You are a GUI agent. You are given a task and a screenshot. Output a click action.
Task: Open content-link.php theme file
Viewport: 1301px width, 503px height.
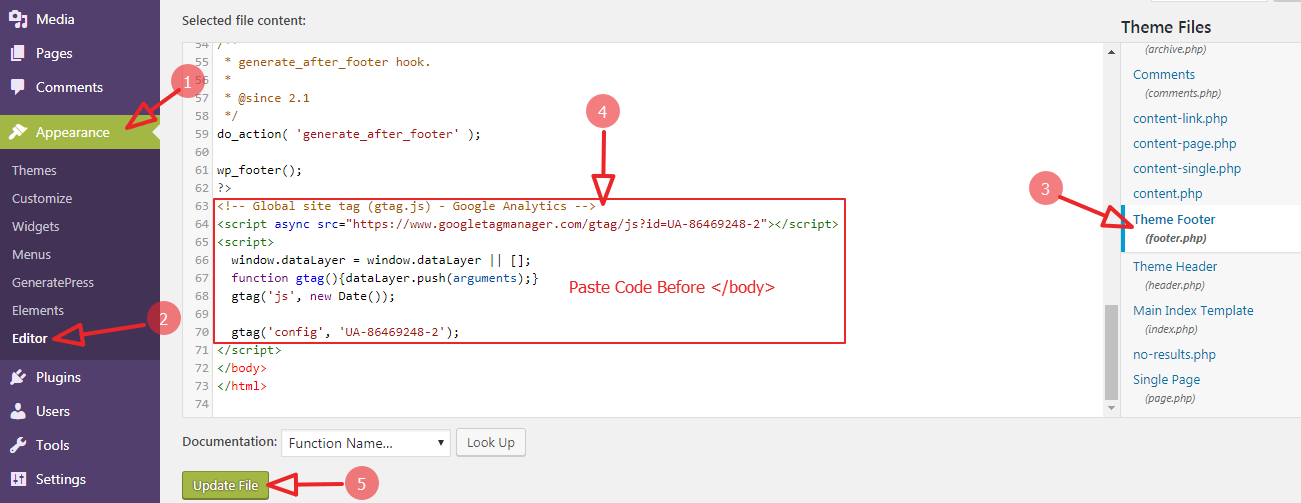coord(1180,119)
